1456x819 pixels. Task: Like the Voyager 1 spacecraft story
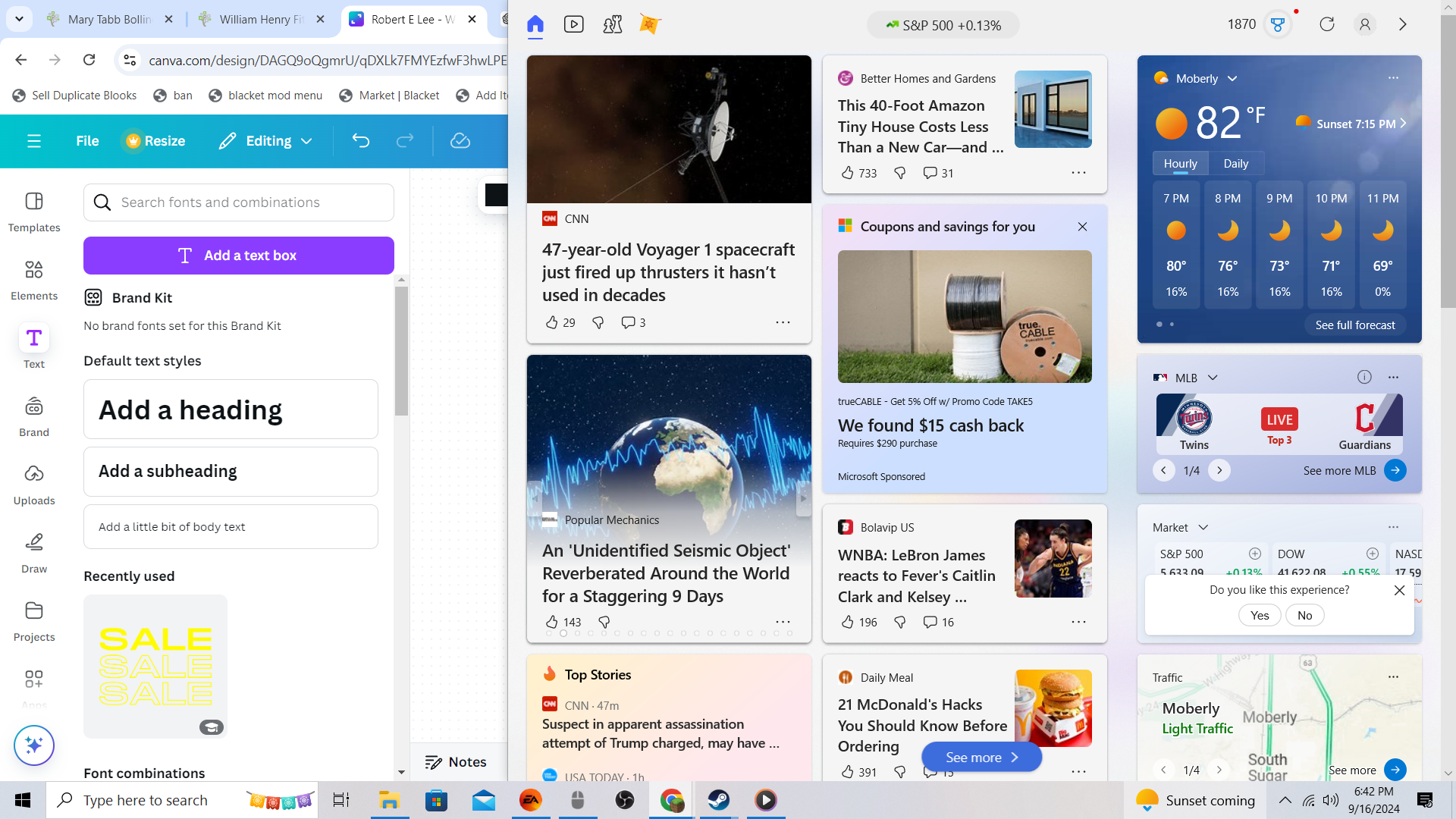[x=551, y=322]
